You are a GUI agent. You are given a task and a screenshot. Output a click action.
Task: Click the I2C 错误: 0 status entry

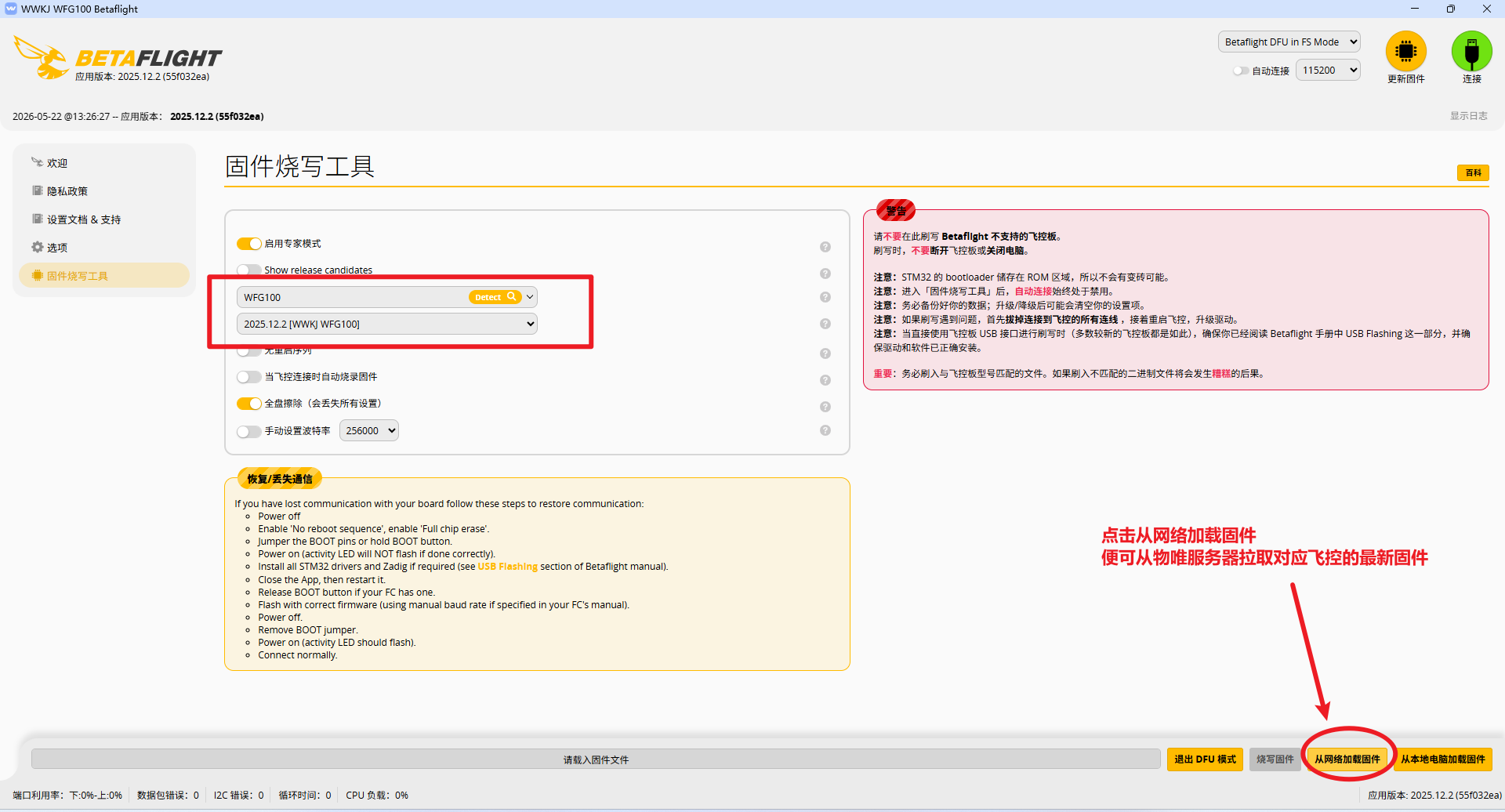tap(239, 796)
